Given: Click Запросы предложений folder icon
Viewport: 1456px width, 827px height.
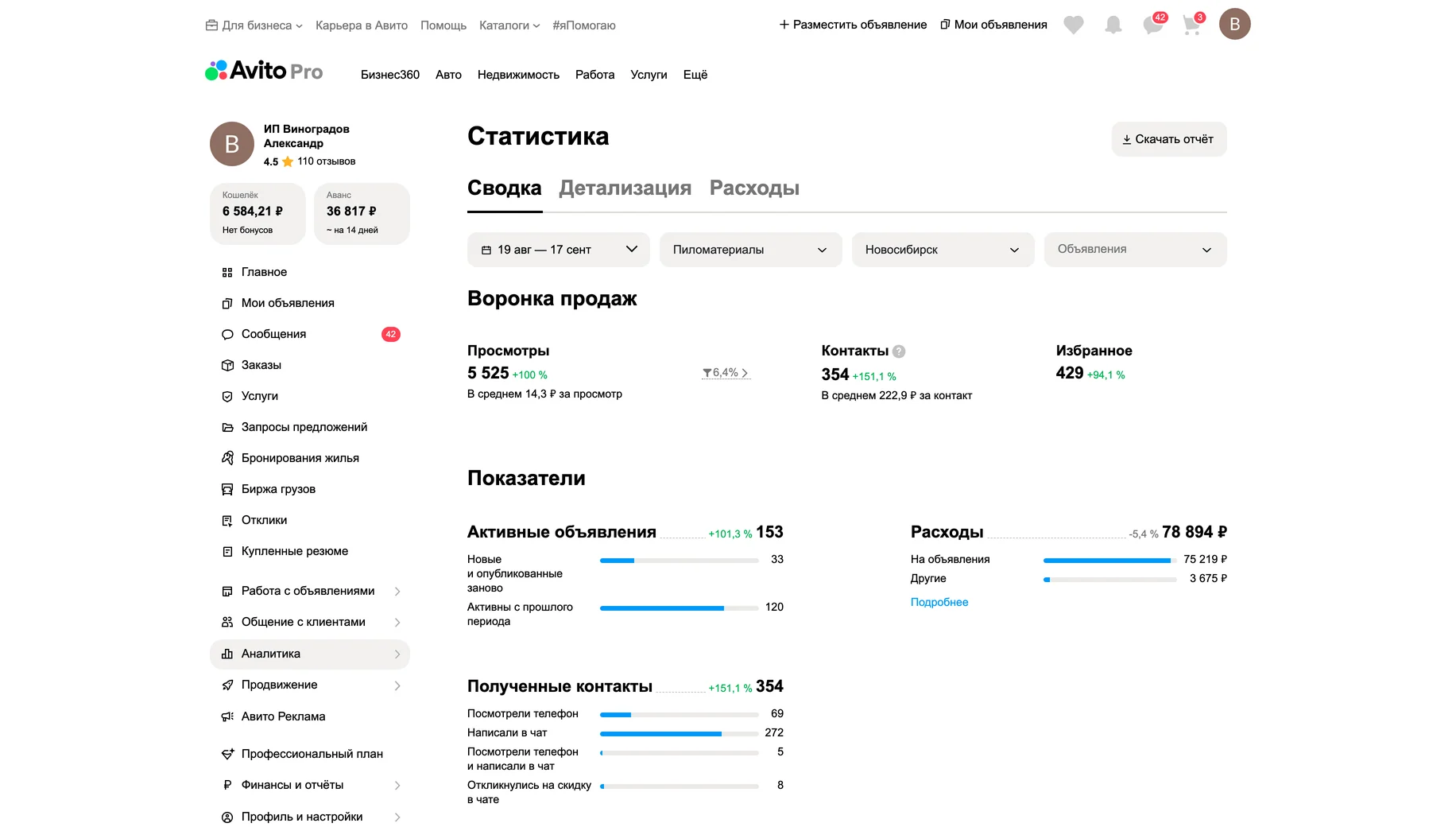Looking at the screenshot, I should [x=227, y=428].
